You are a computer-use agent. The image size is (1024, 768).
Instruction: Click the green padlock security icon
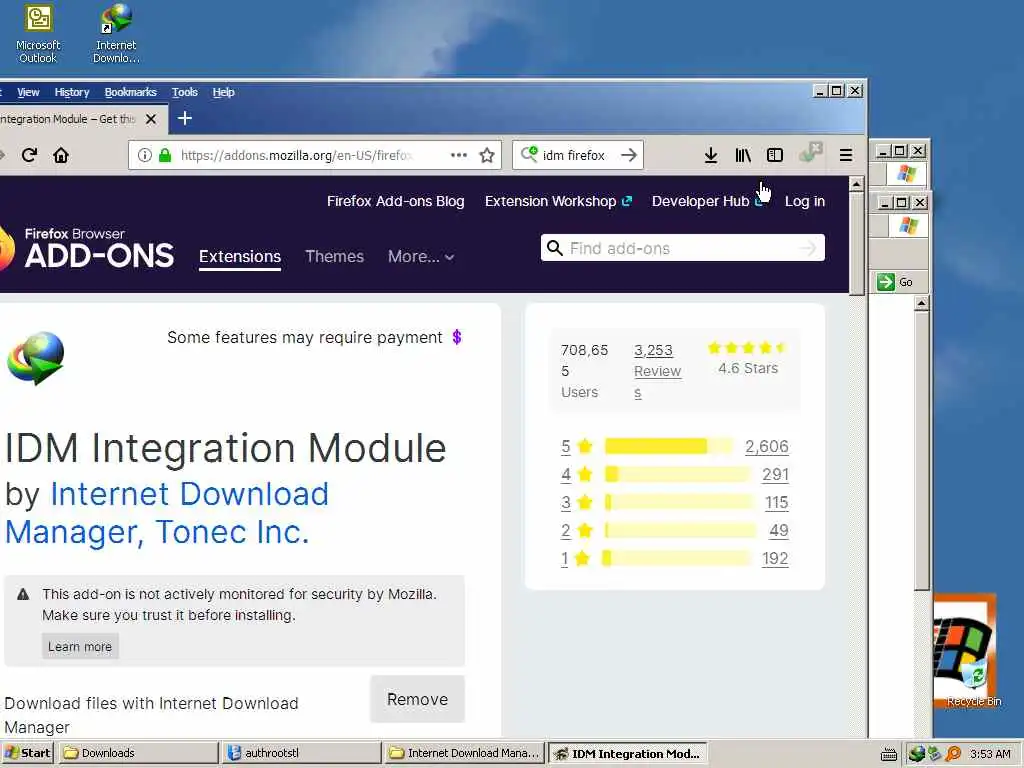pos(165,155)
